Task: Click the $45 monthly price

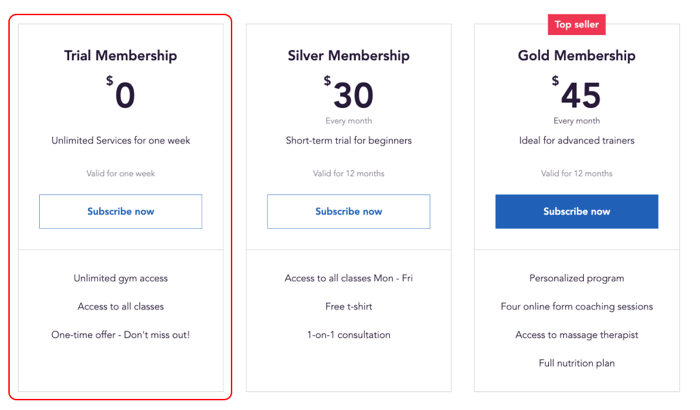Action: [576, 93]
